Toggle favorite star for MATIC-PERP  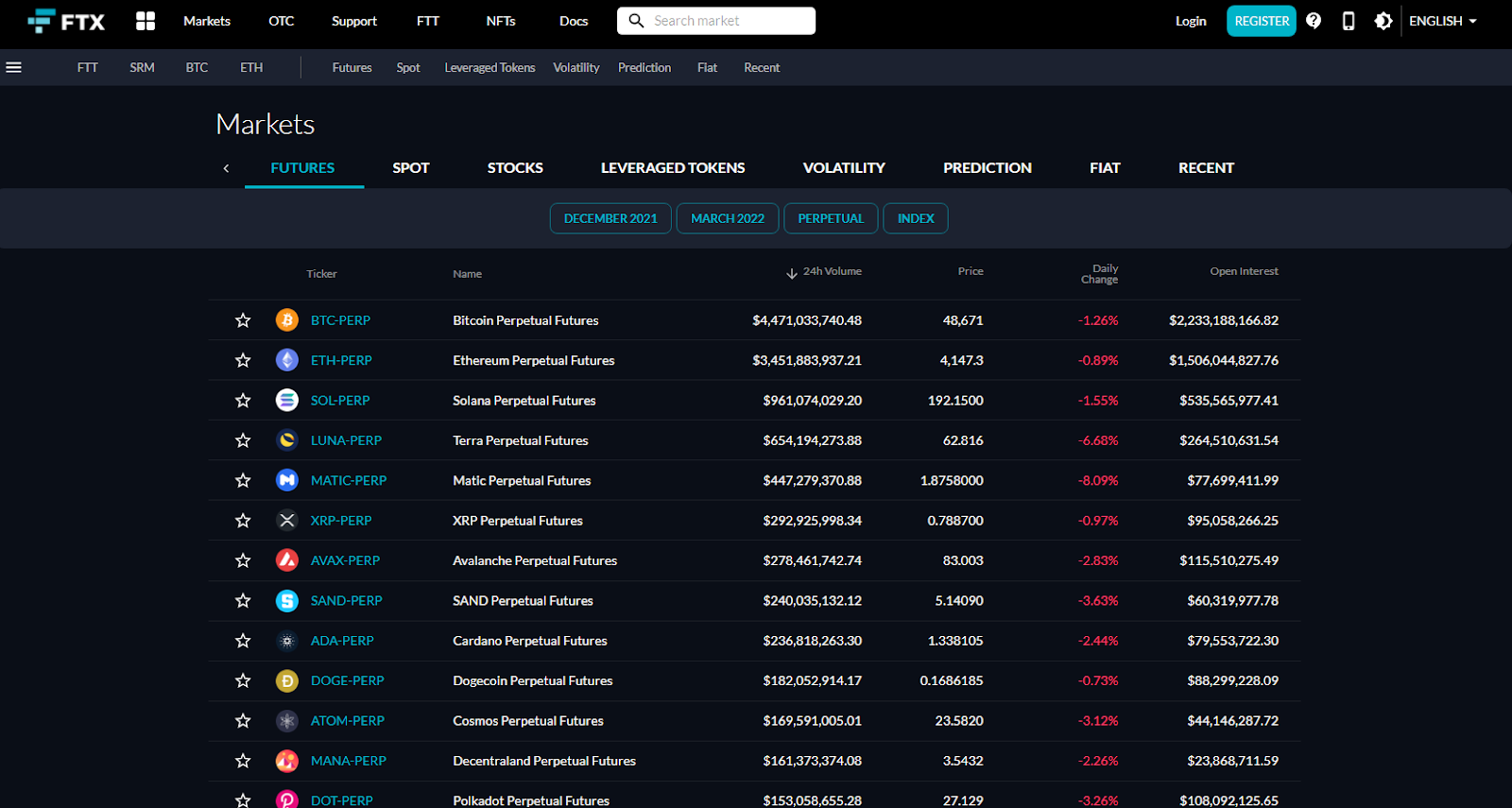pos(243,480)
